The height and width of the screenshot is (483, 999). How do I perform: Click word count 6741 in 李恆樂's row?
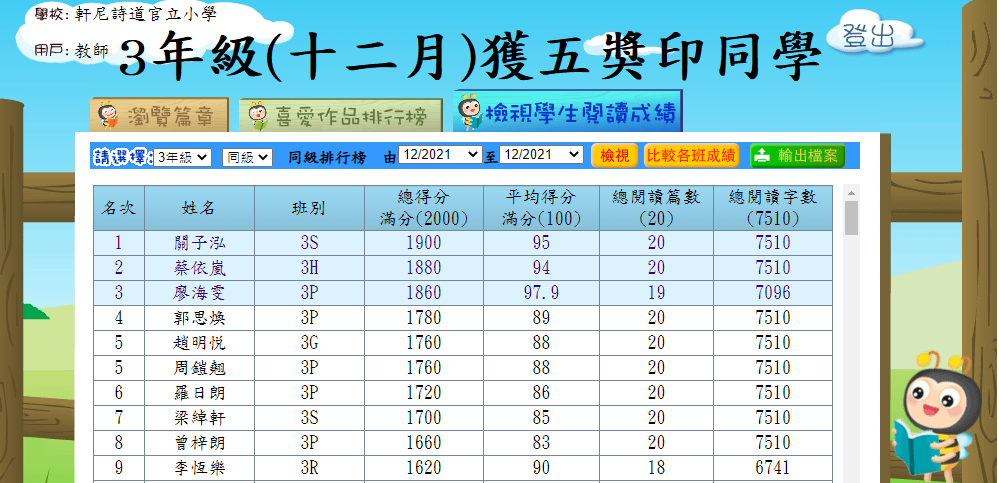tap(773, 468)
